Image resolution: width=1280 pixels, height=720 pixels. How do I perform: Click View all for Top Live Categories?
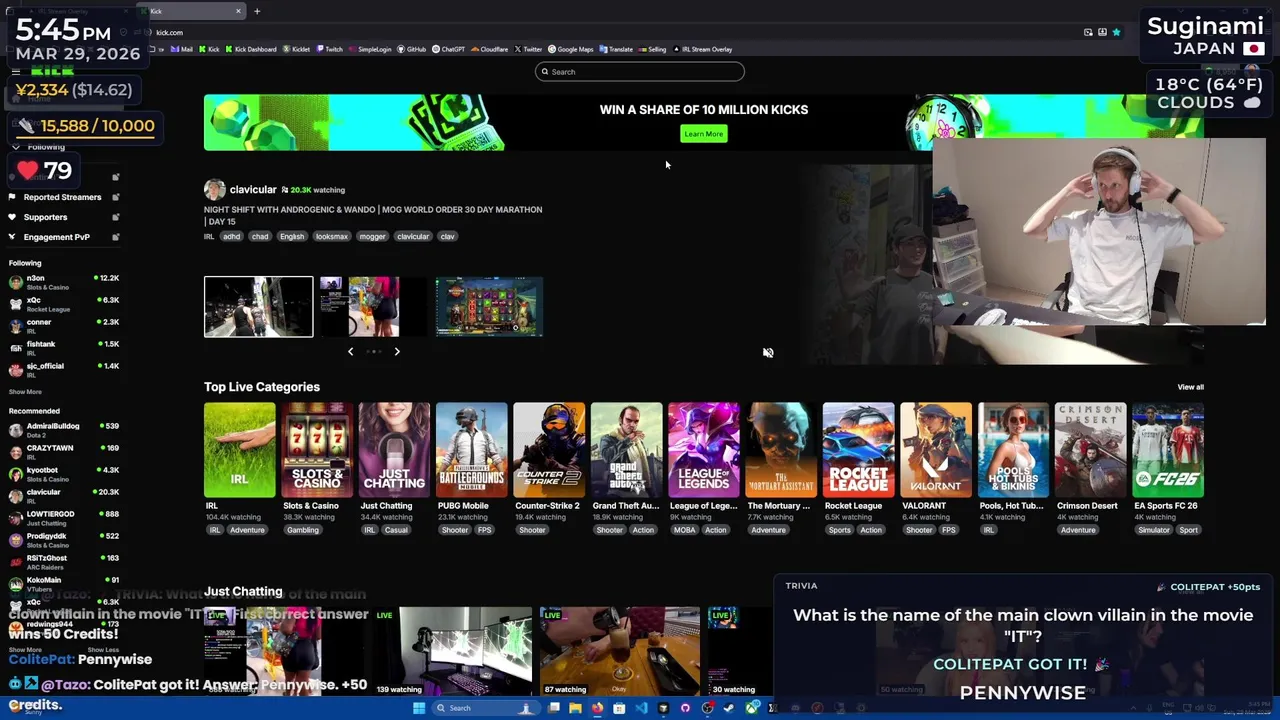(1190, 387)
